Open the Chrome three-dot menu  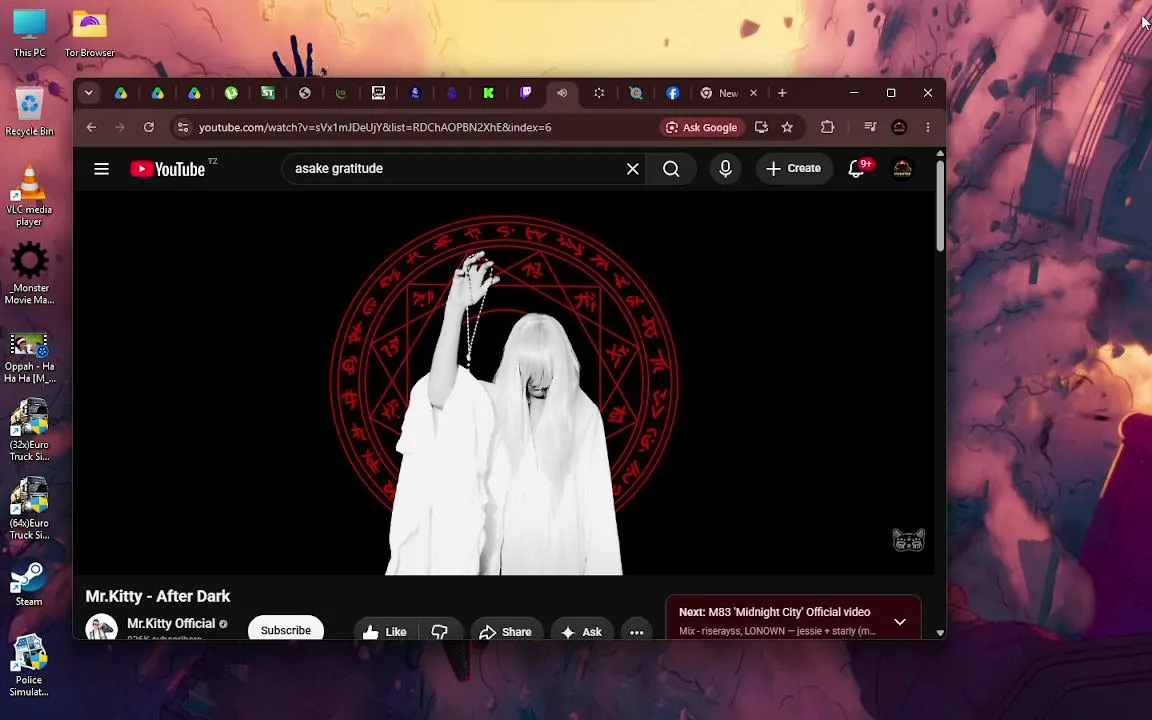pyautogui.click(x=928, y=127)
